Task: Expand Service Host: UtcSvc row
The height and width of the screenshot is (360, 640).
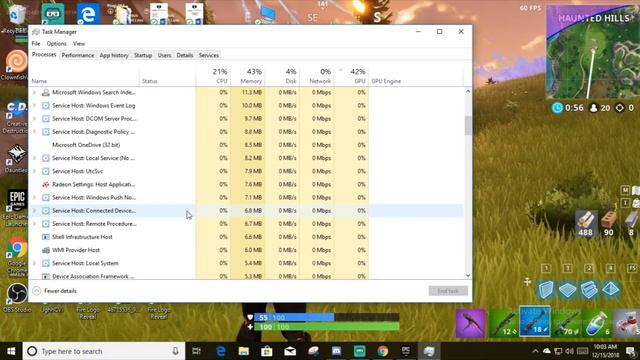Action: tap(34, 171)
